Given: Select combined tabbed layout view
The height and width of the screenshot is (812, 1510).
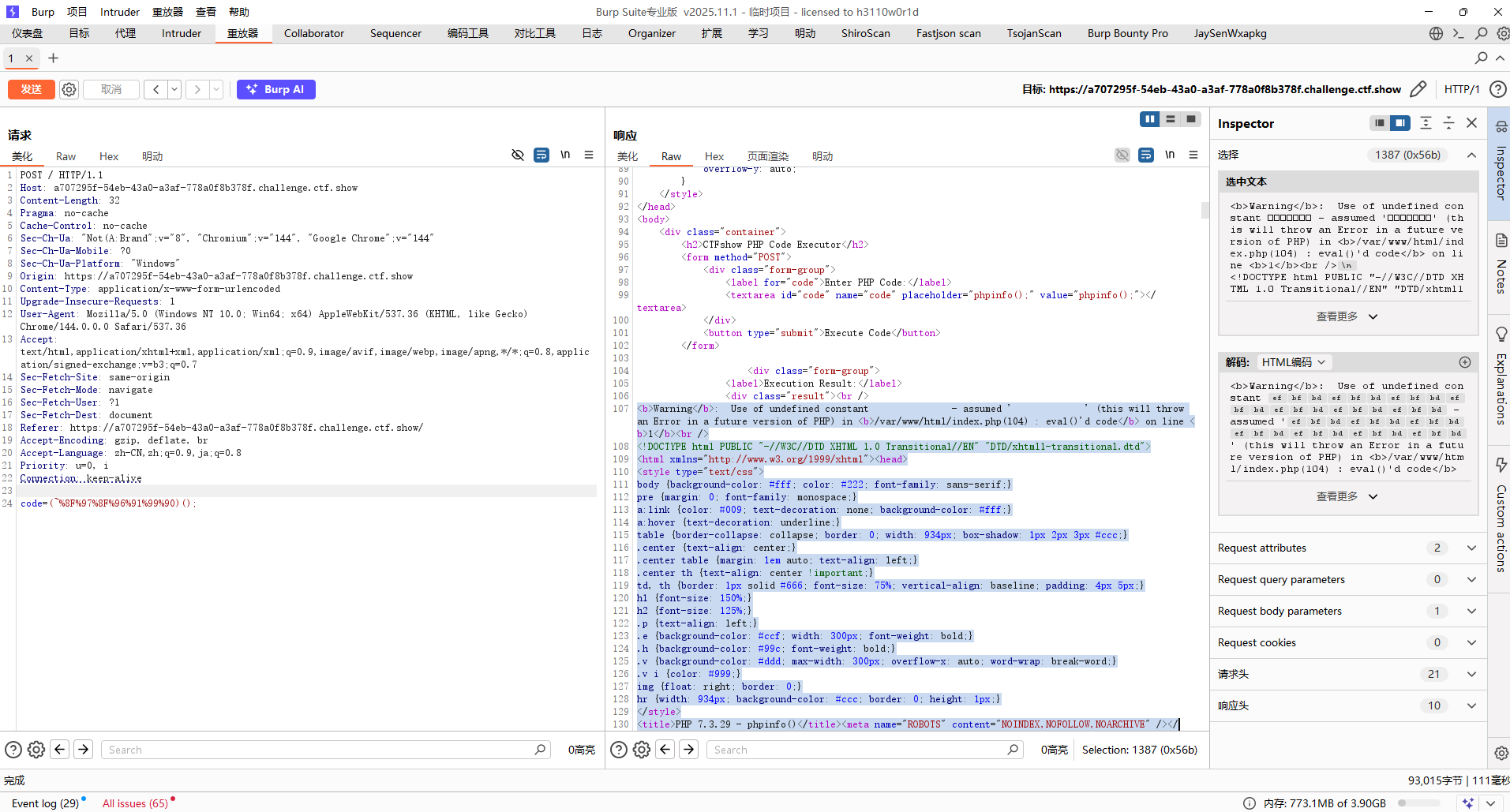Looking at the screenshot, I should (1191, 119).
